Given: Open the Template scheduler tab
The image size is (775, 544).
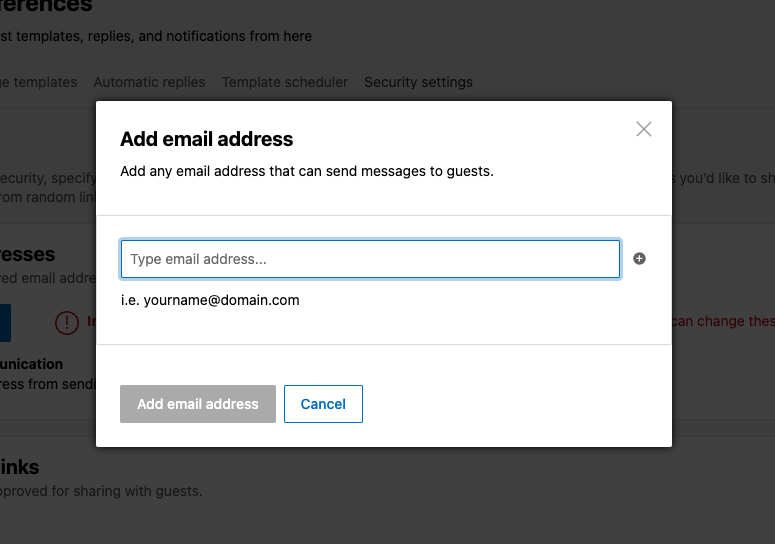Looking at the screenshot, I should (285, 82).
